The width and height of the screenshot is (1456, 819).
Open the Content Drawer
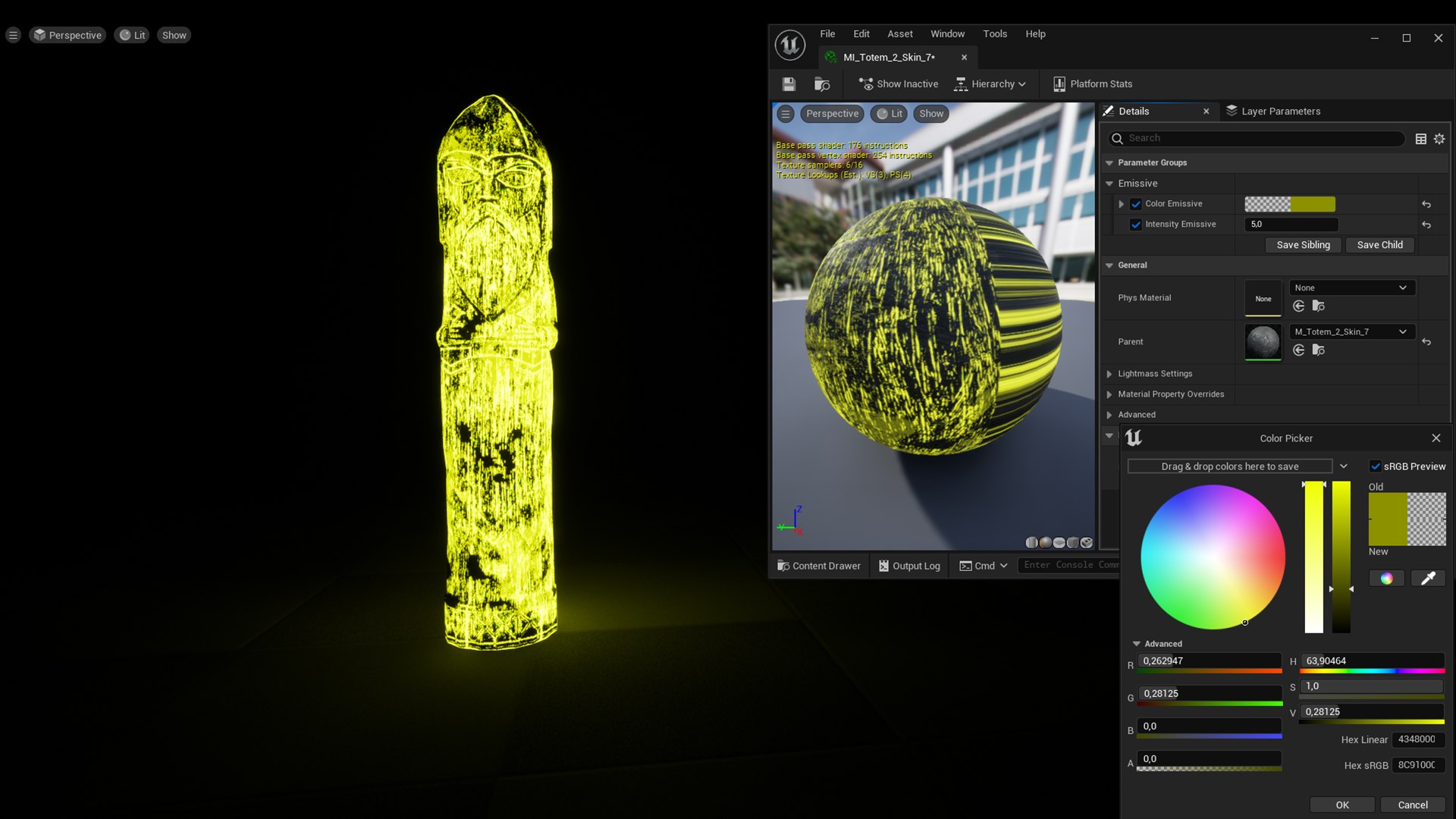(x=819, y=566)
